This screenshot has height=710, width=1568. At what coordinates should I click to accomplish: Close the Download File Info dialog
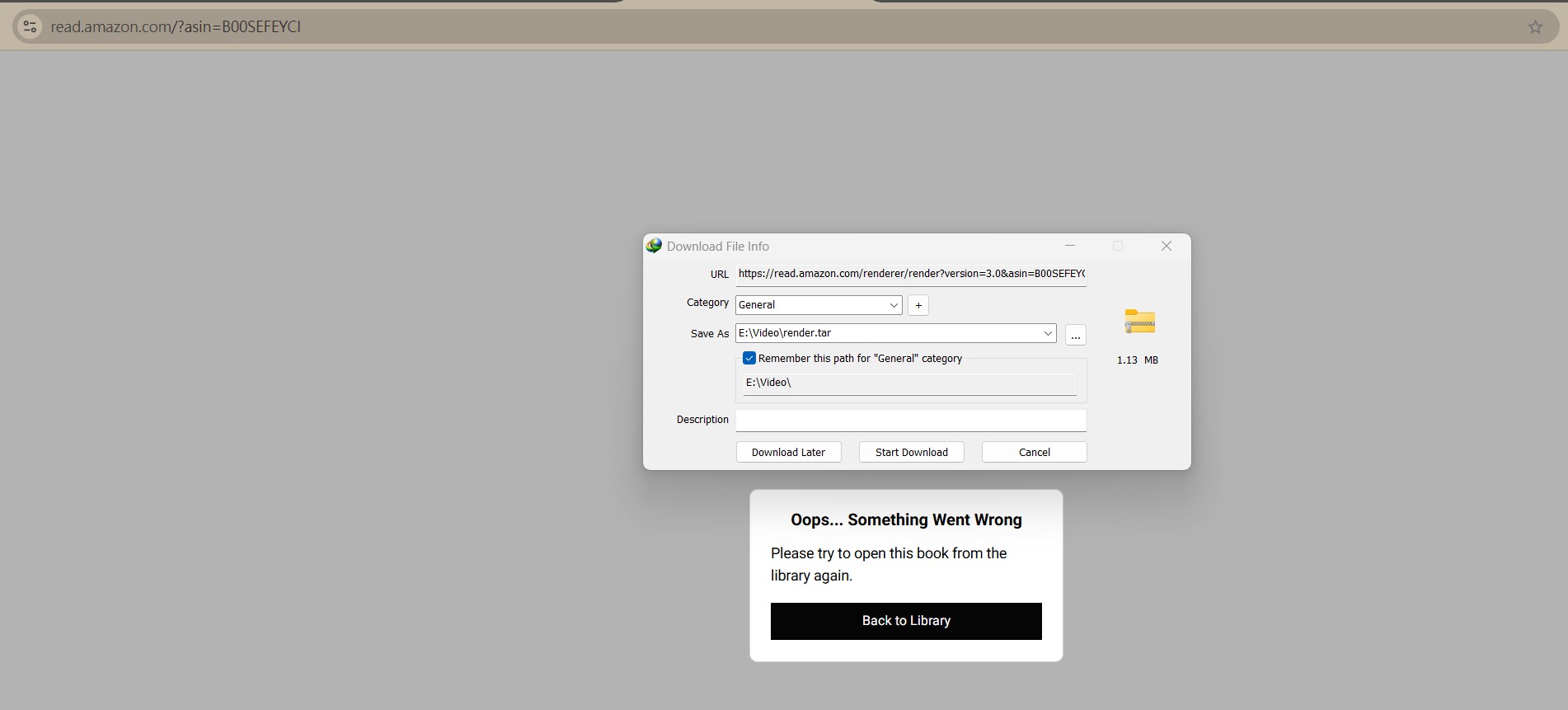pos(1166,246)
